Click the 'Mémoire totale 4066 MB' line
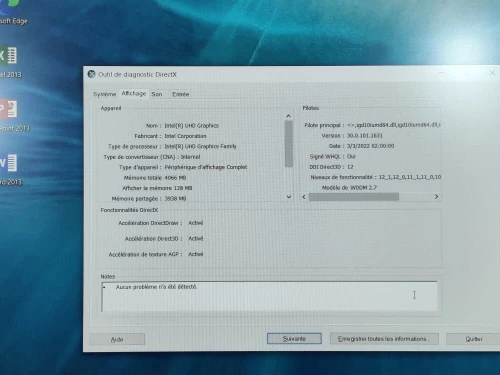This screenshot has height=375, width=500. [x=155, y=178]
